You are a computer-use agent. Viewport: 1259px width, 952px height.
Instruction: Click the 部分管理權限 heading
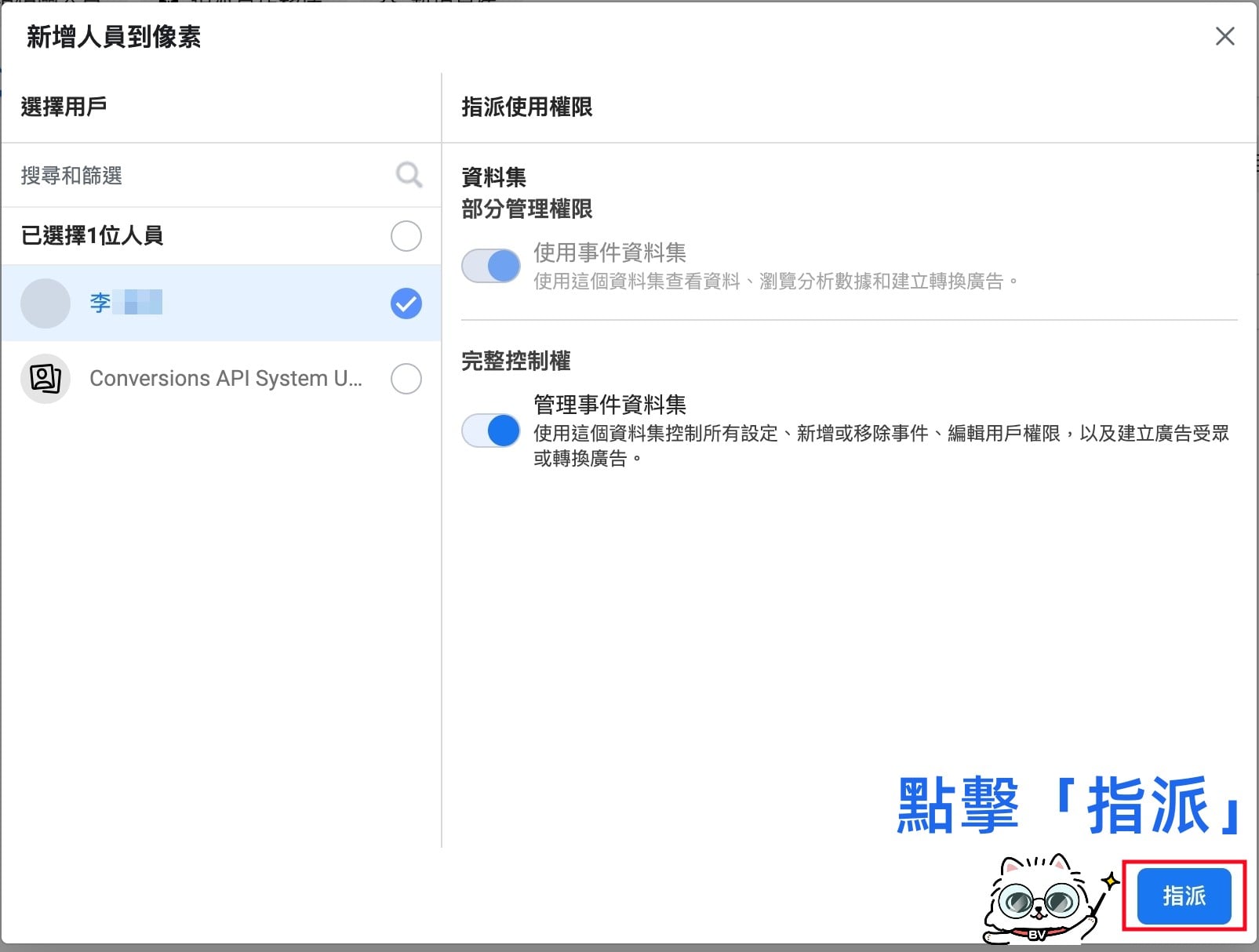click(x=527, y=209)
